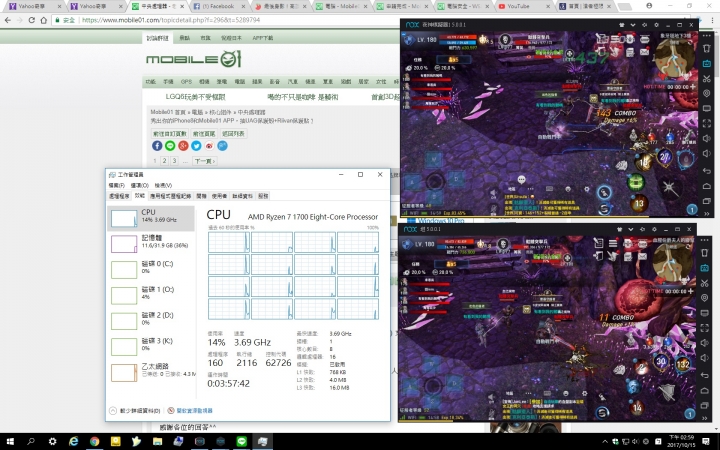Open chat speech bubble in upper game window
720x450 pixels.
pyautogui.click(x=521, y=179)
